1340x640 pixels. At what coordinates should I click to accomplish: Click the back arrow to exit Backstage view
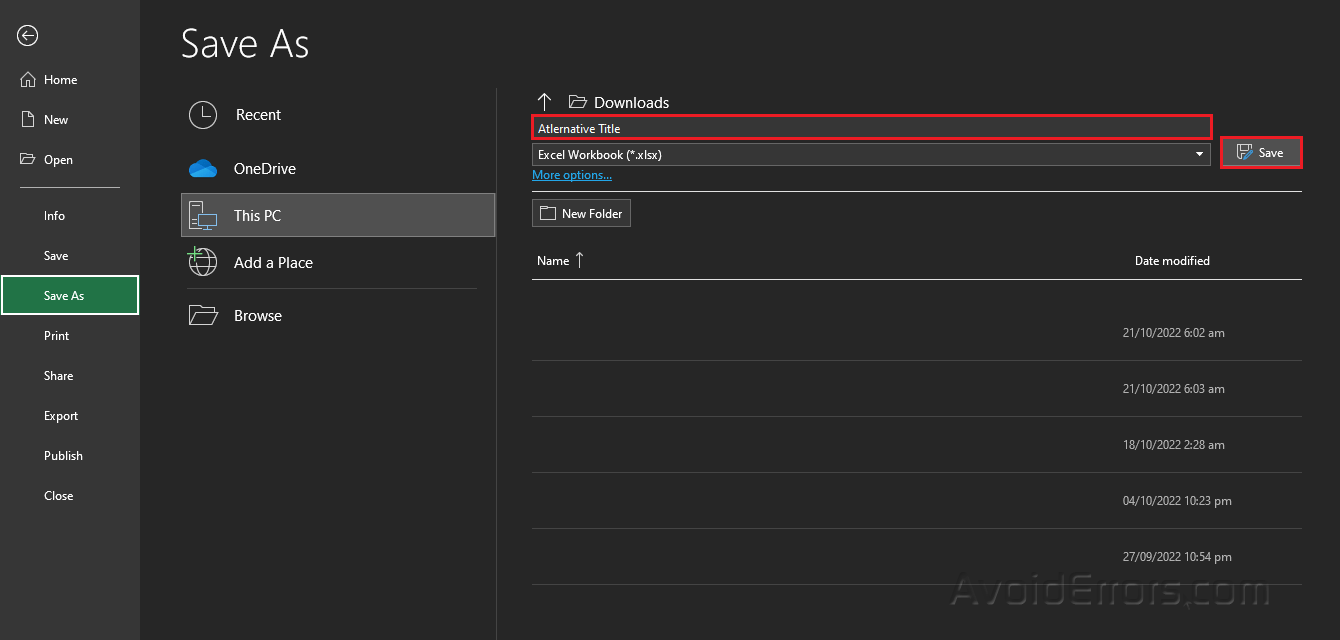click(27, 36)
